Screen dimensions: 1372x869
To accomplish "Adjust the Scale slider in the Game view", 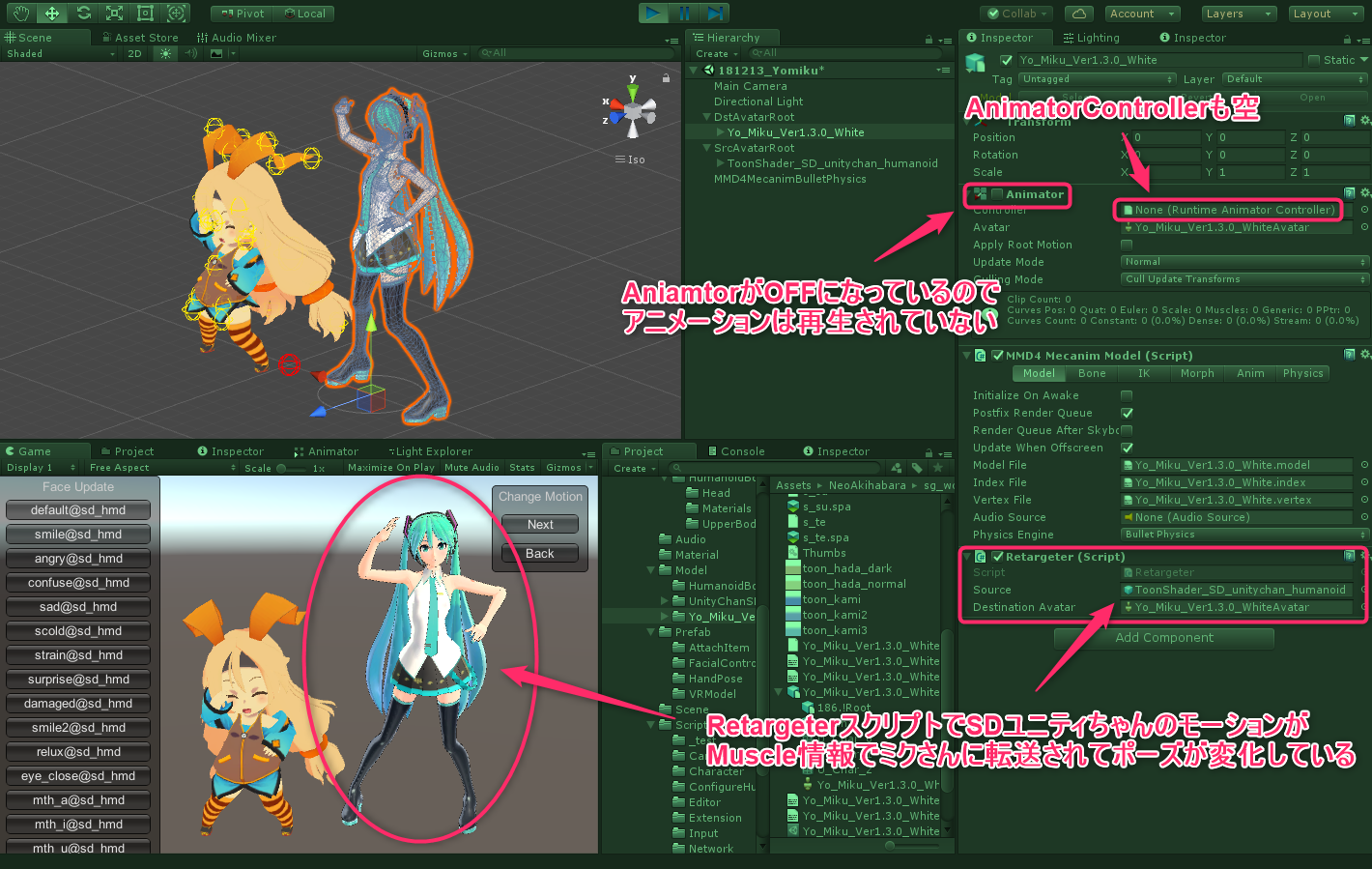I will (x=281, y=467).
